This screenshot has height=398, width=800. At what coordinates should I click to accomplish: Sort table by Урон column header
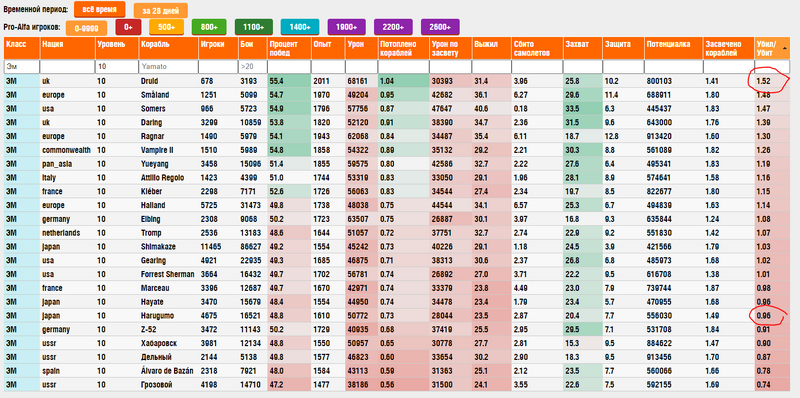[x=361, y=48]
